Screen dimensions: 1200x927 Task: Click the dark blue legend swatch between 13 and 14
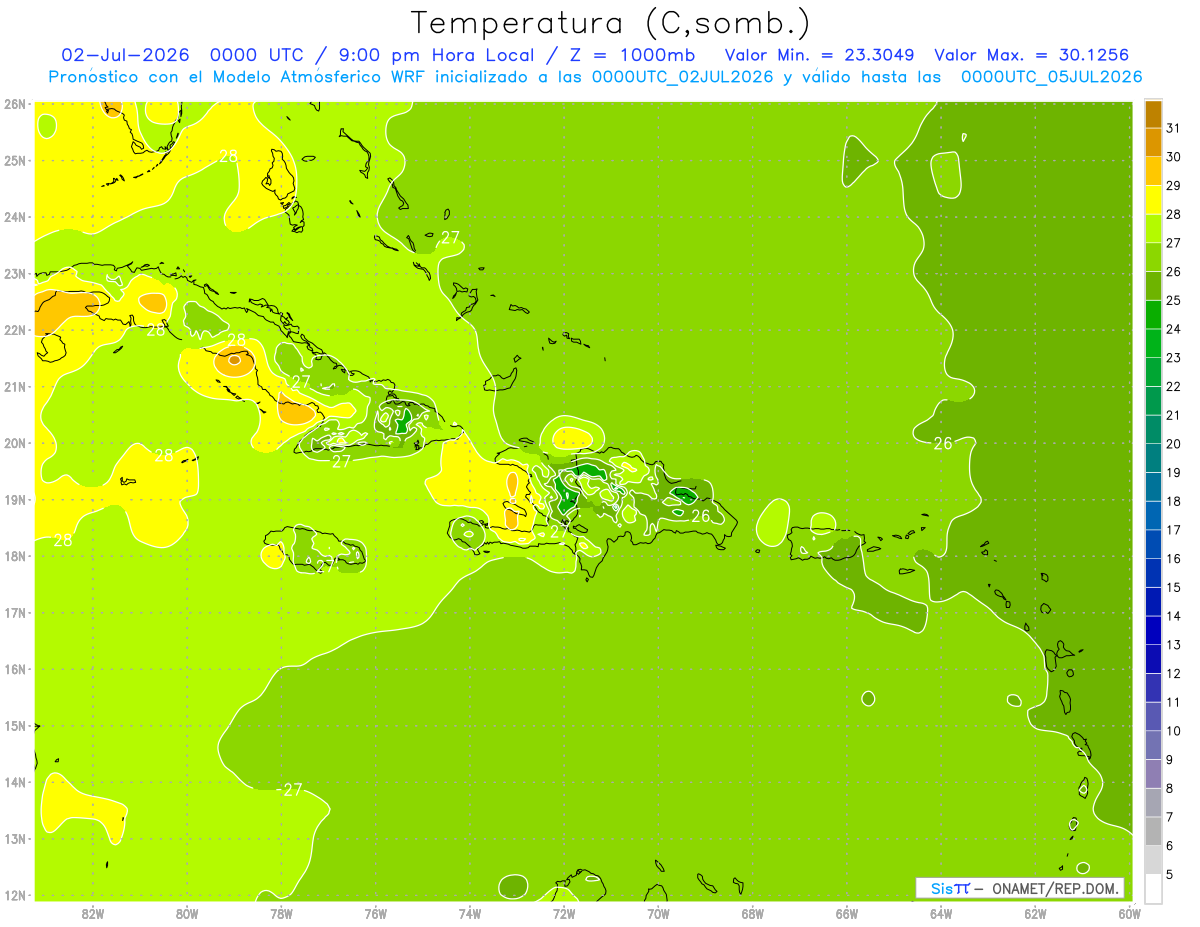[1153, 629]
